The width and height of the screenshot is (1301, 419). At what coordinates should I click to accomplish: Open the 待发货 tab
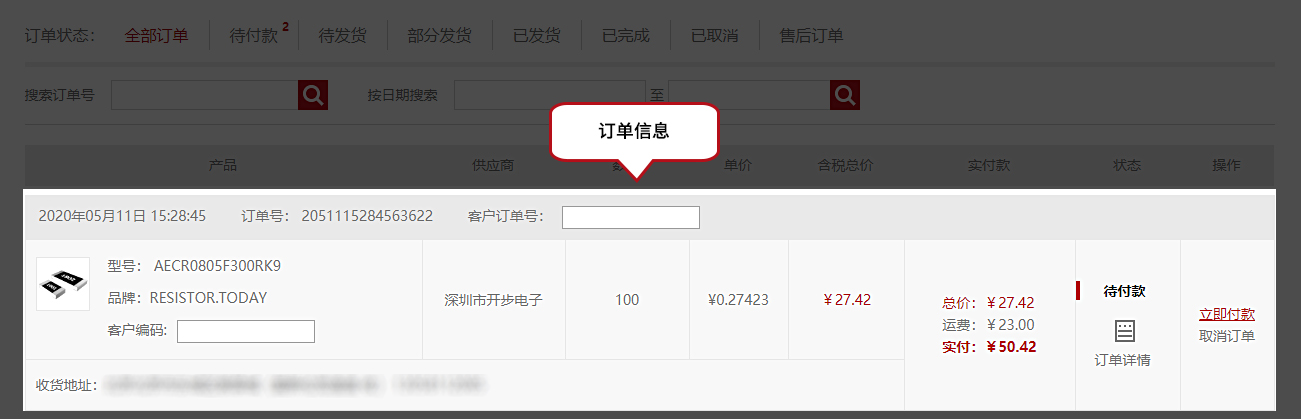tap(342, 36)
